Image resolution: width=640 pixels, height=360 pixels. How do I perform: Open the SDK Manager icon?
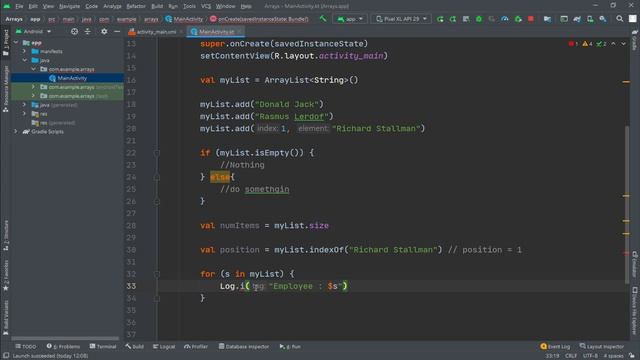tap(603, 19)
